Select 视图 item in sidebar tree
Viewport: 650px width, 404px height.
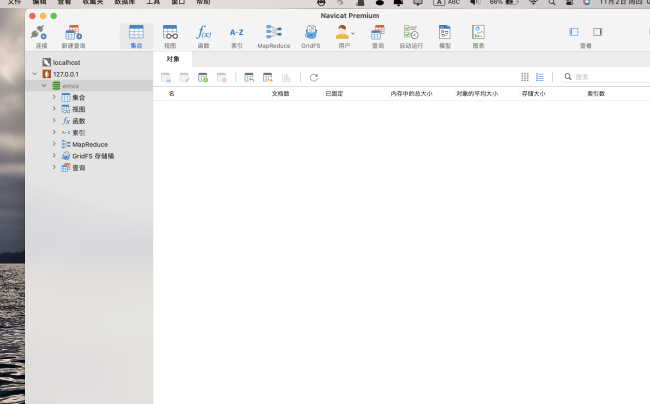[x=78, y=109]
